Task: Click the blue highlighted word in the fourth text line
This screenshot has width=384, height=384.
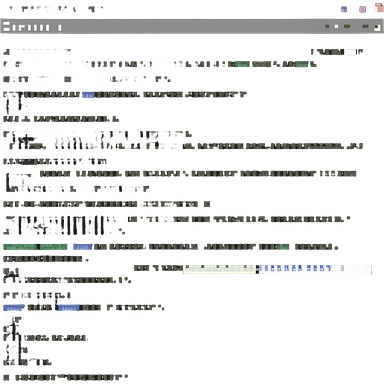Action: point(88,95)
